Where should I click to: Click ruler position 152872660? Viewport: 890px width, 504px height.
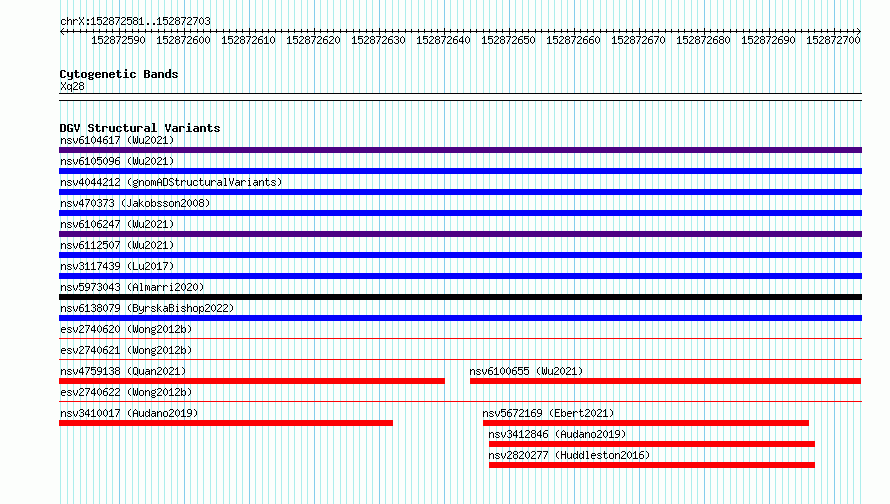tap(573, 40)
